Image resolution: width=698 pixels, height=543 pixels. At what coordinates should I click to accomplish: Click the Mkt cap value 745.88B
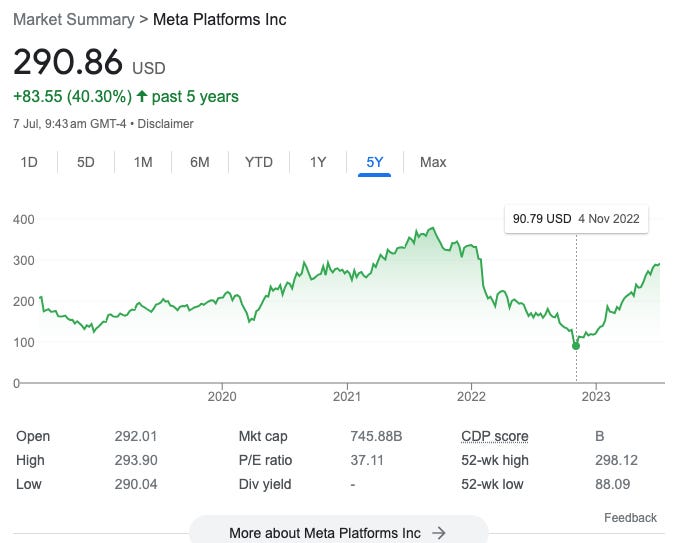[x=376, y=436]
